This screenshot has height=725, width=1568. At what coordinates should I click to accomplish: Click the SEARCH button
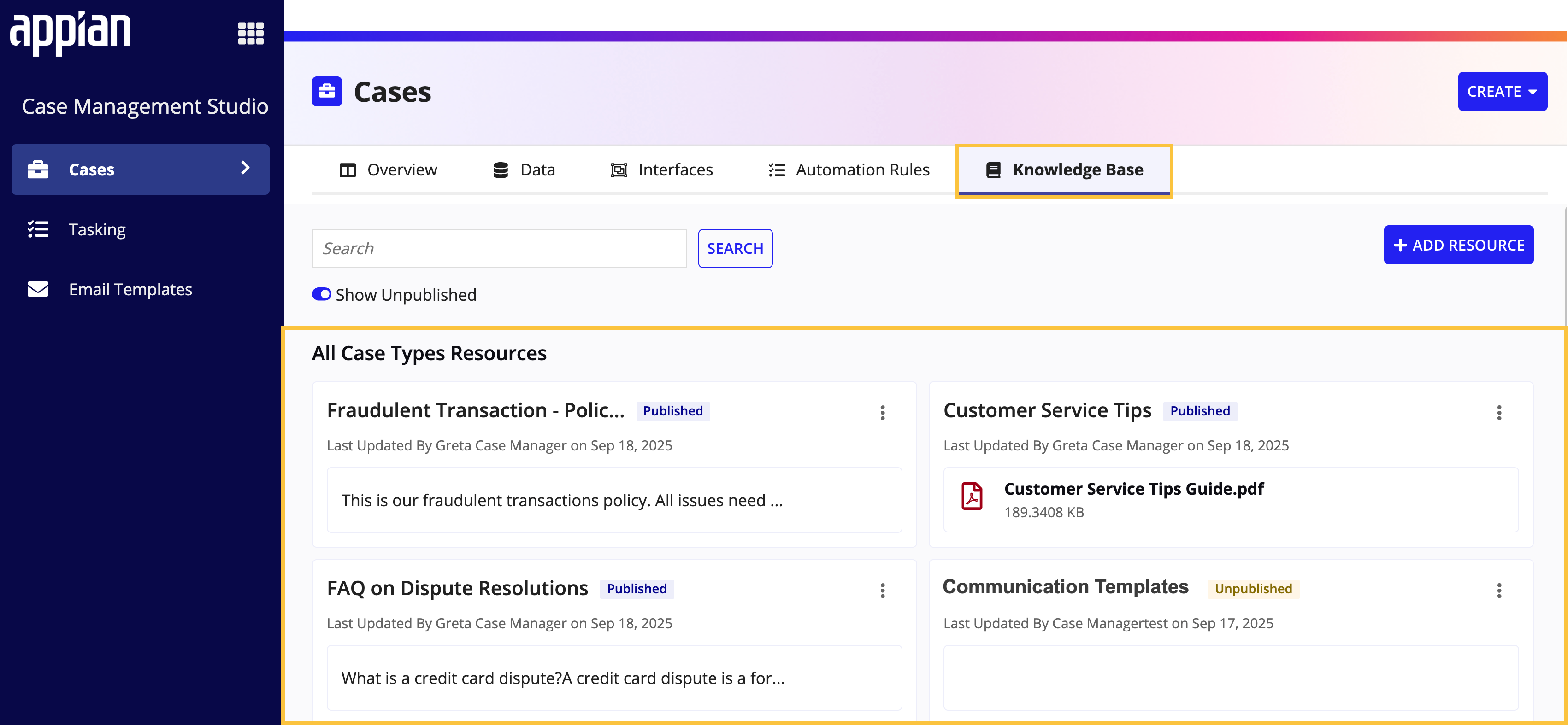click(735, 248)
